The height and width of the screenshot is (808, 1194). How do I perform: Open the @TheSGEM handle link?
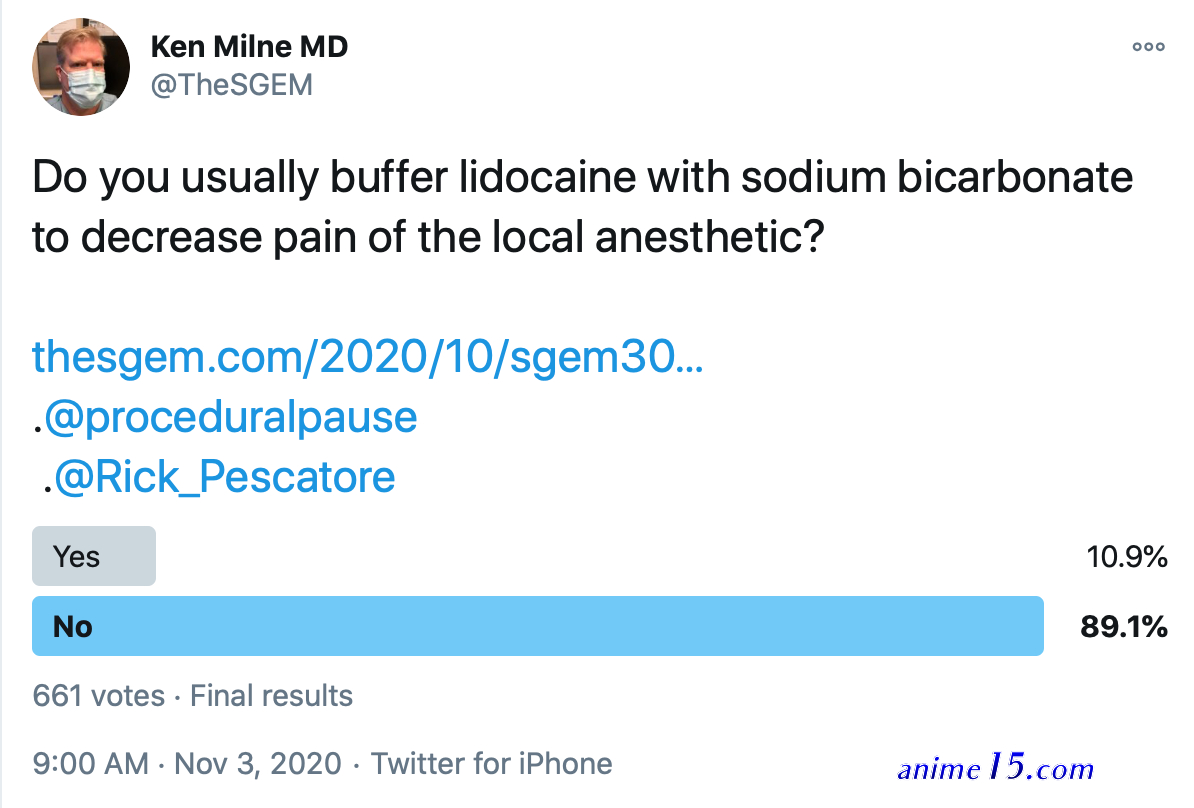[x=231, y=85]
